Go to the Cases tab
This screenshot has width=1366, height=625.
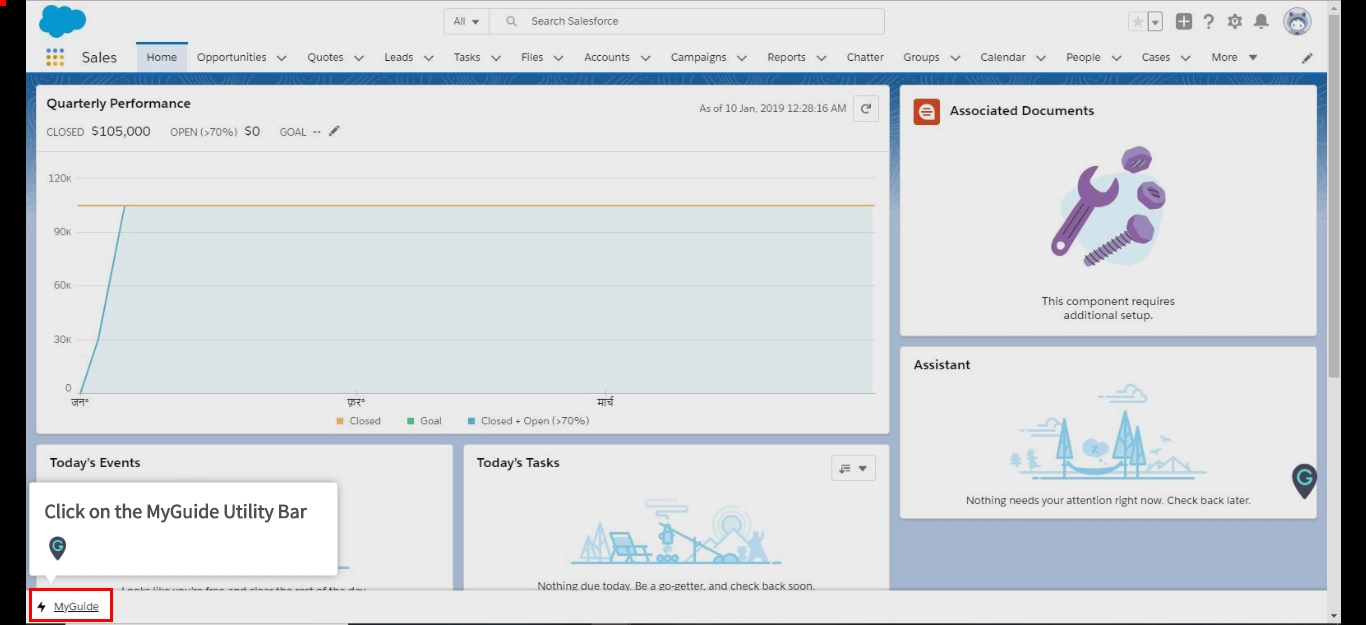pos(1156,58)
